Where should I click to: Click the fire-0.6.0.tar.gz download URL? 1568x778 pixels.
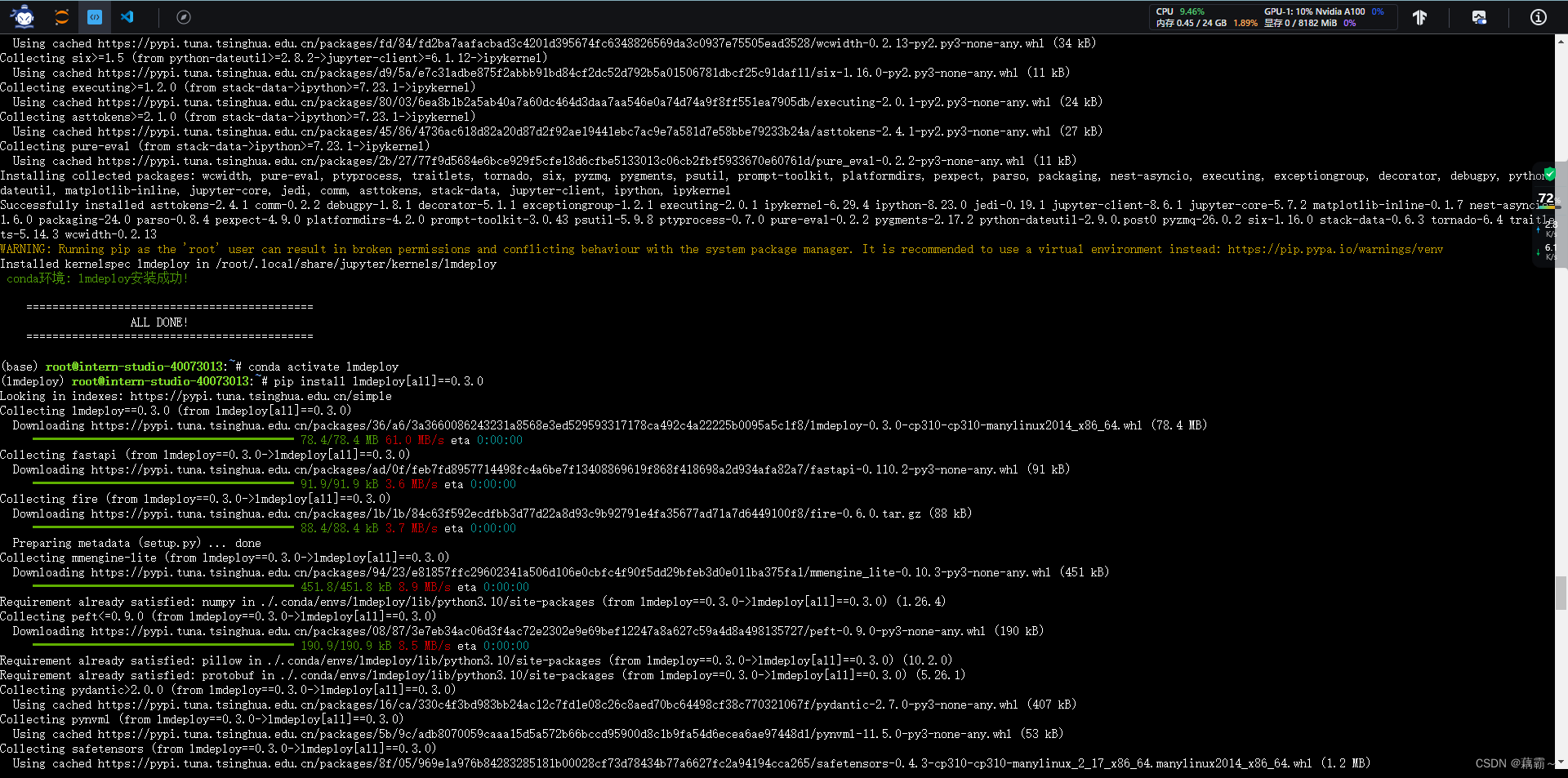point(506,513)
